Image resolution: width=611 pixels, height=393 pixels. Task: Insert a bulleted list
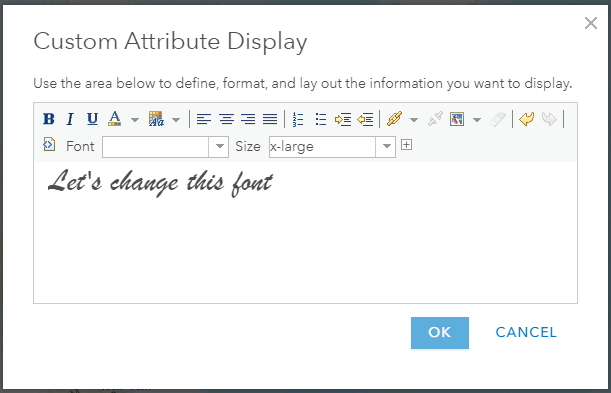[321, 119]
